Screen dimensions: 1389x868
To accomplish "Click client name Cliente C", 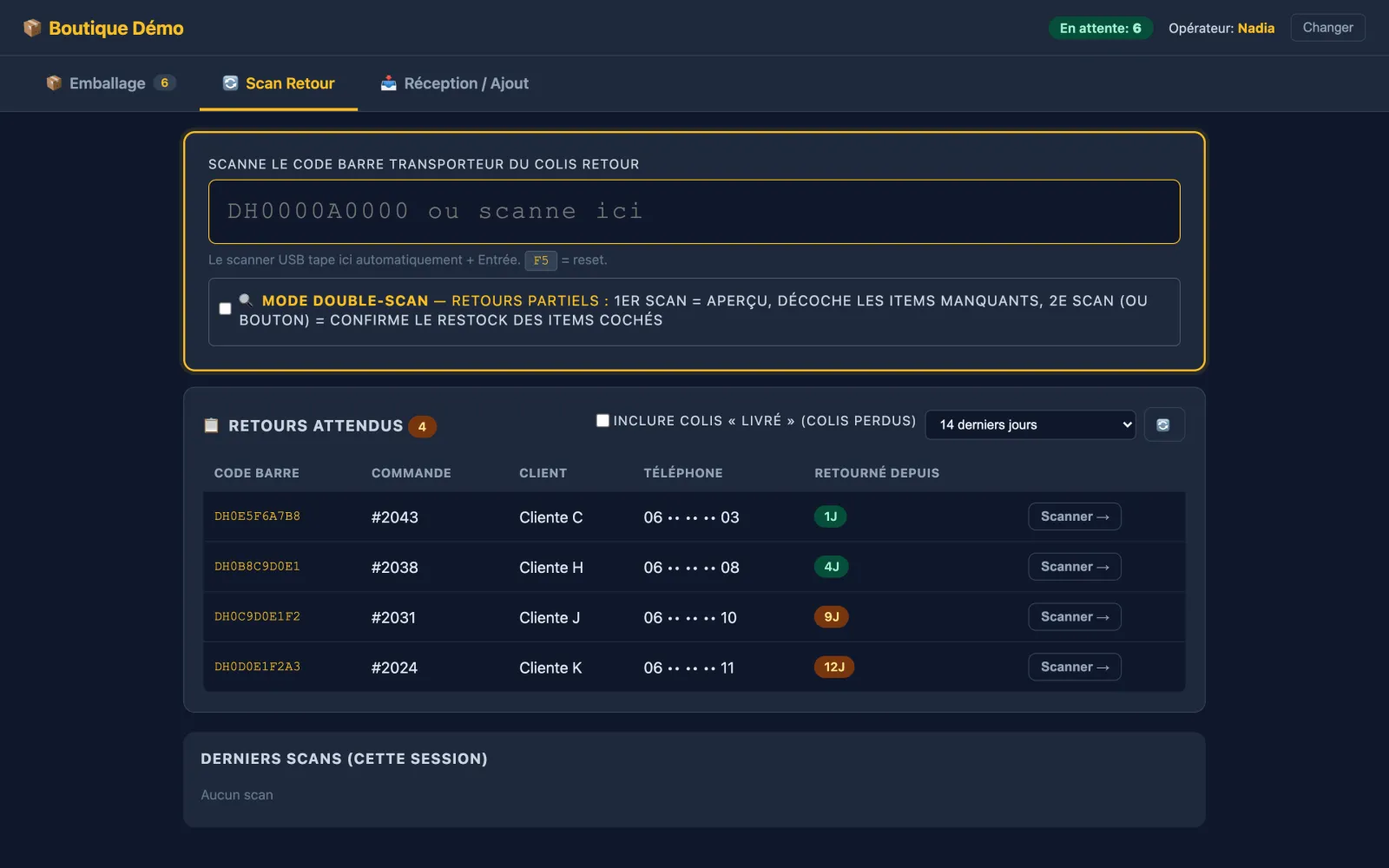I will tap(551, 517).
